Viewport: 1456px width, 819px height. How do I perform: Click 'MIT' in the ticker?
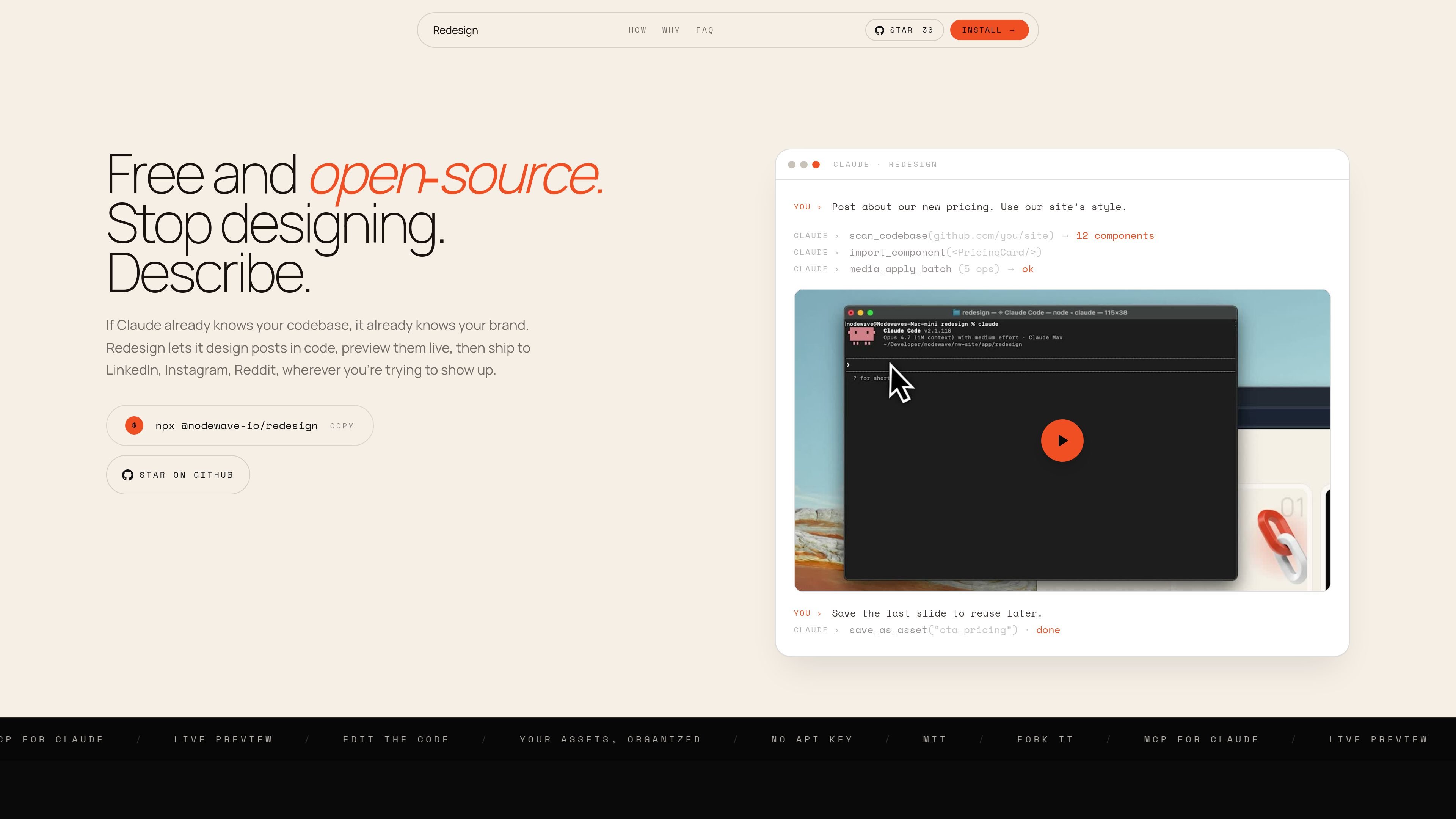(934, 739)
